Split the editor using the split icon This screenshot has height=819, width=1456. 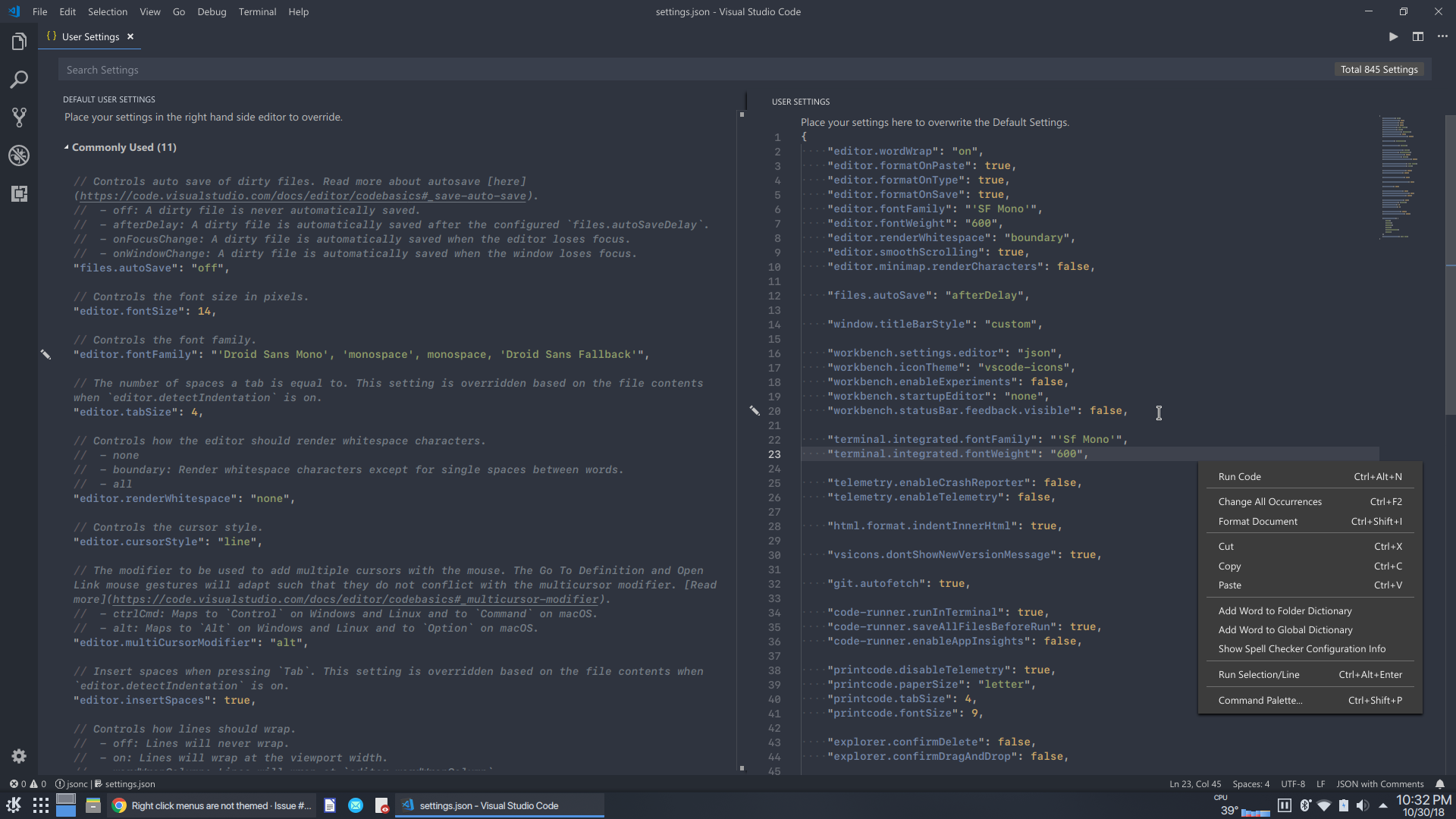[1417, 36]
